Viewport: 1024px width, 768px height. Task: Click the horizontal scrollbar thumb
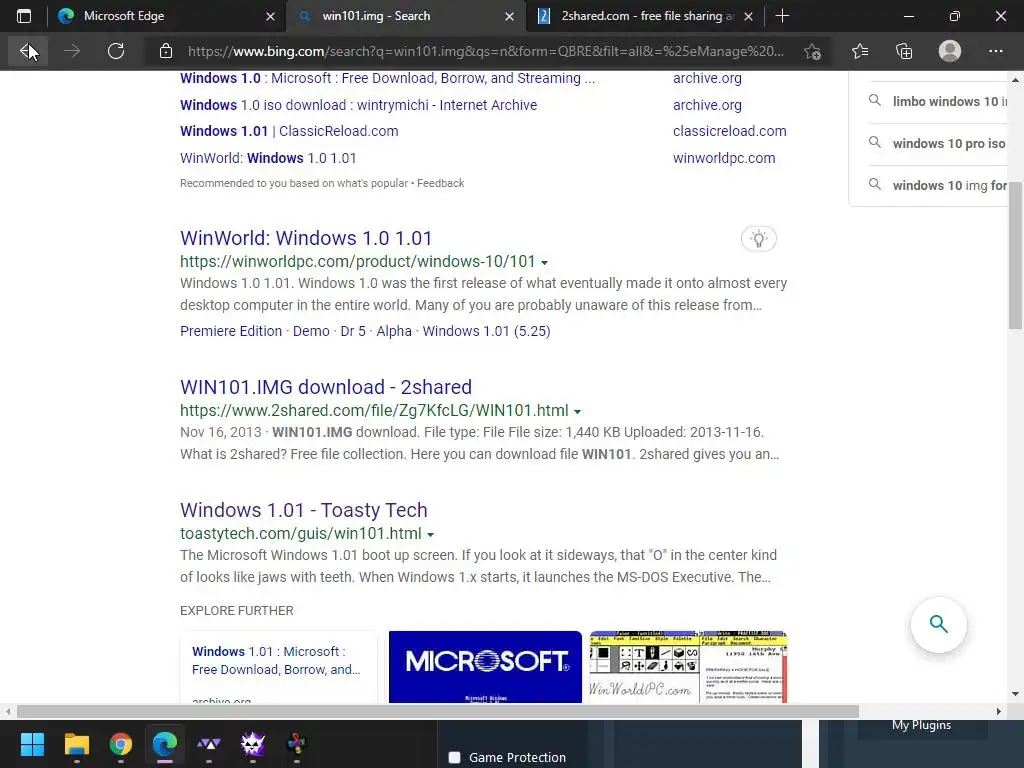click(x=438, y=711)
